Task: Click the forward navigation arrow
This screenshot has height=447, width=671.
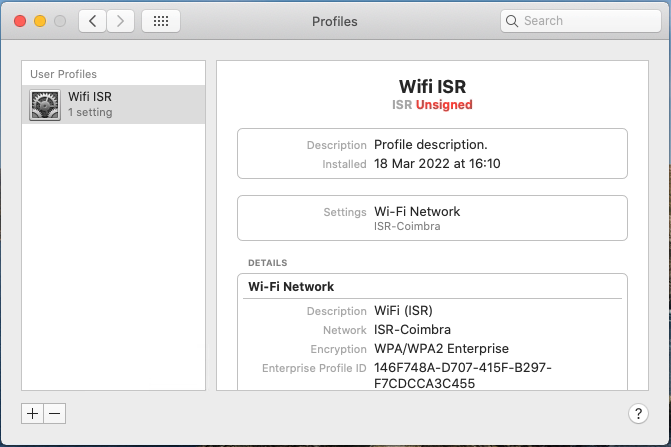Action: 120,21
